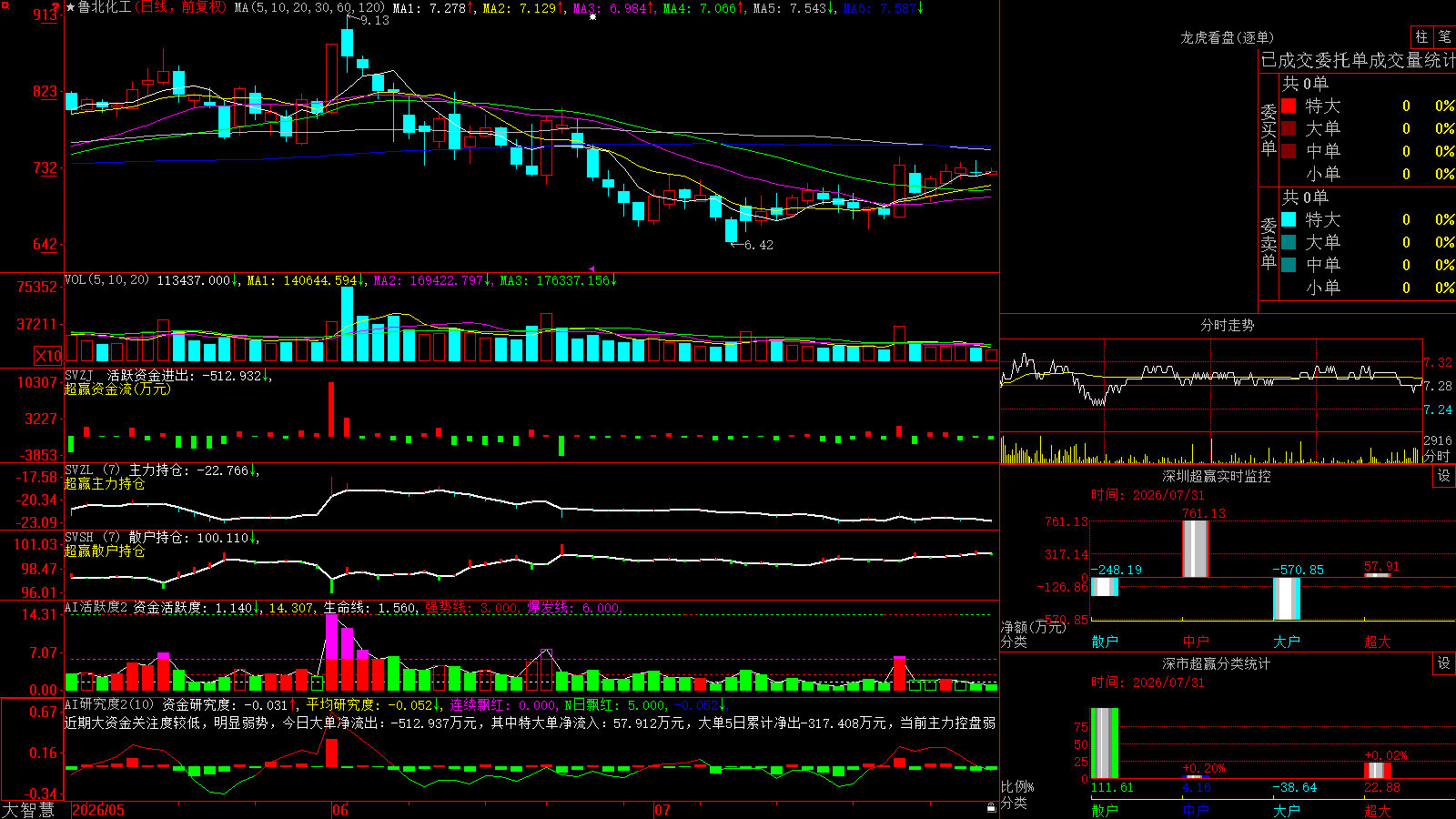Click the 111.61 散户 ratio bar

(x=1104, y=743)
